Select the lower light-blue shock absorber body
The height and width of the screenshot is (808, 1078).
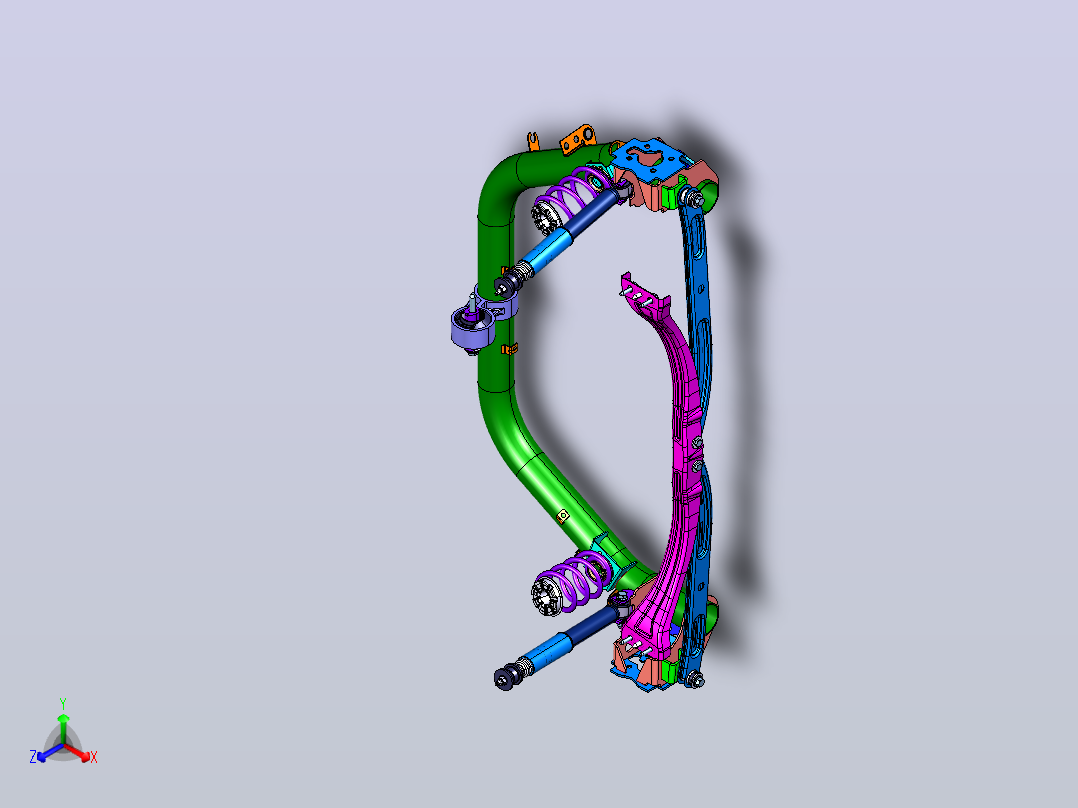[547, 652]
